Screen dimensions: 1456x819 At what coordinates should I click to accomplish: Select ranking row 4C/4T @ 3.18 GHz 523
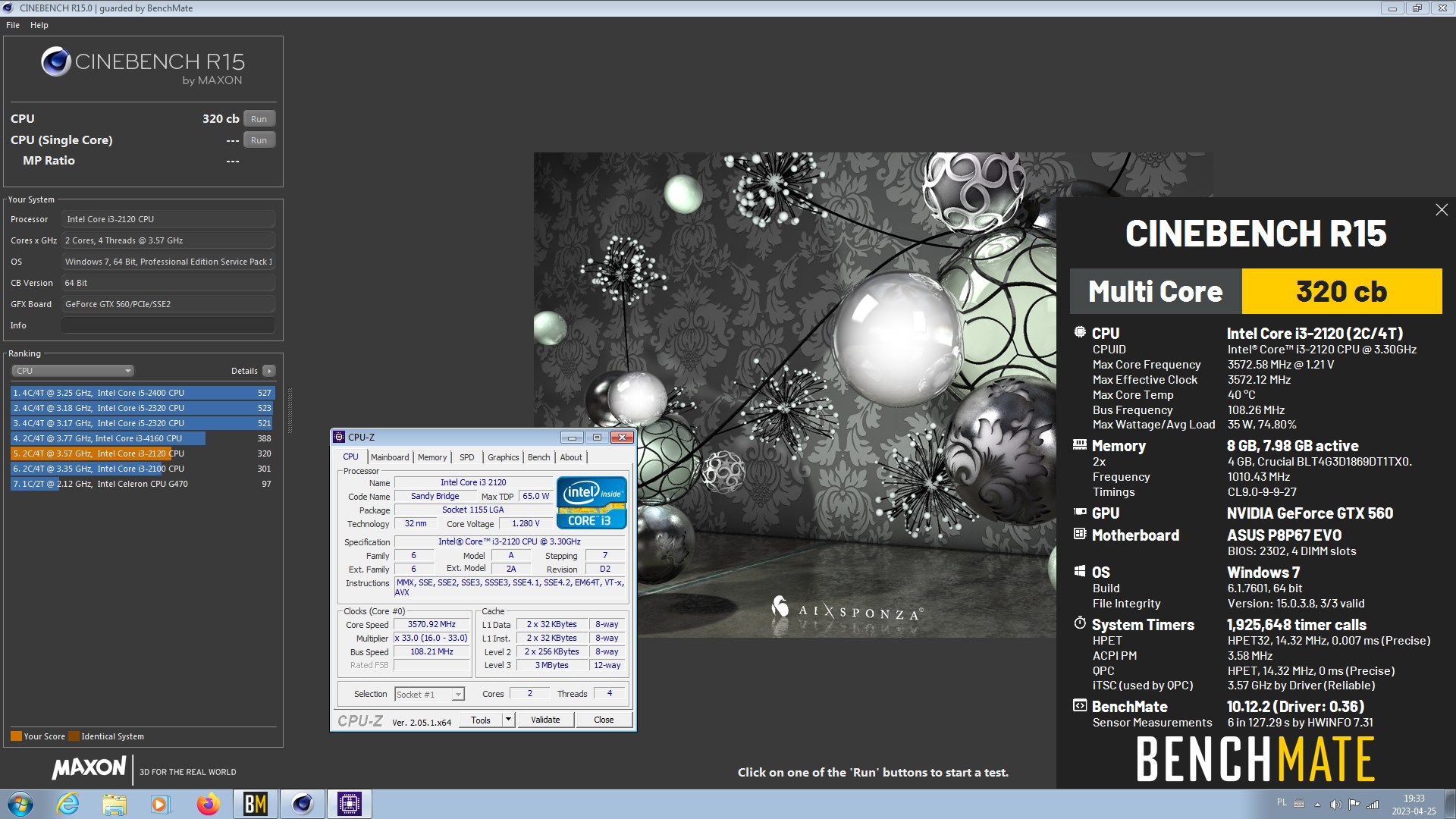(143, 408)
